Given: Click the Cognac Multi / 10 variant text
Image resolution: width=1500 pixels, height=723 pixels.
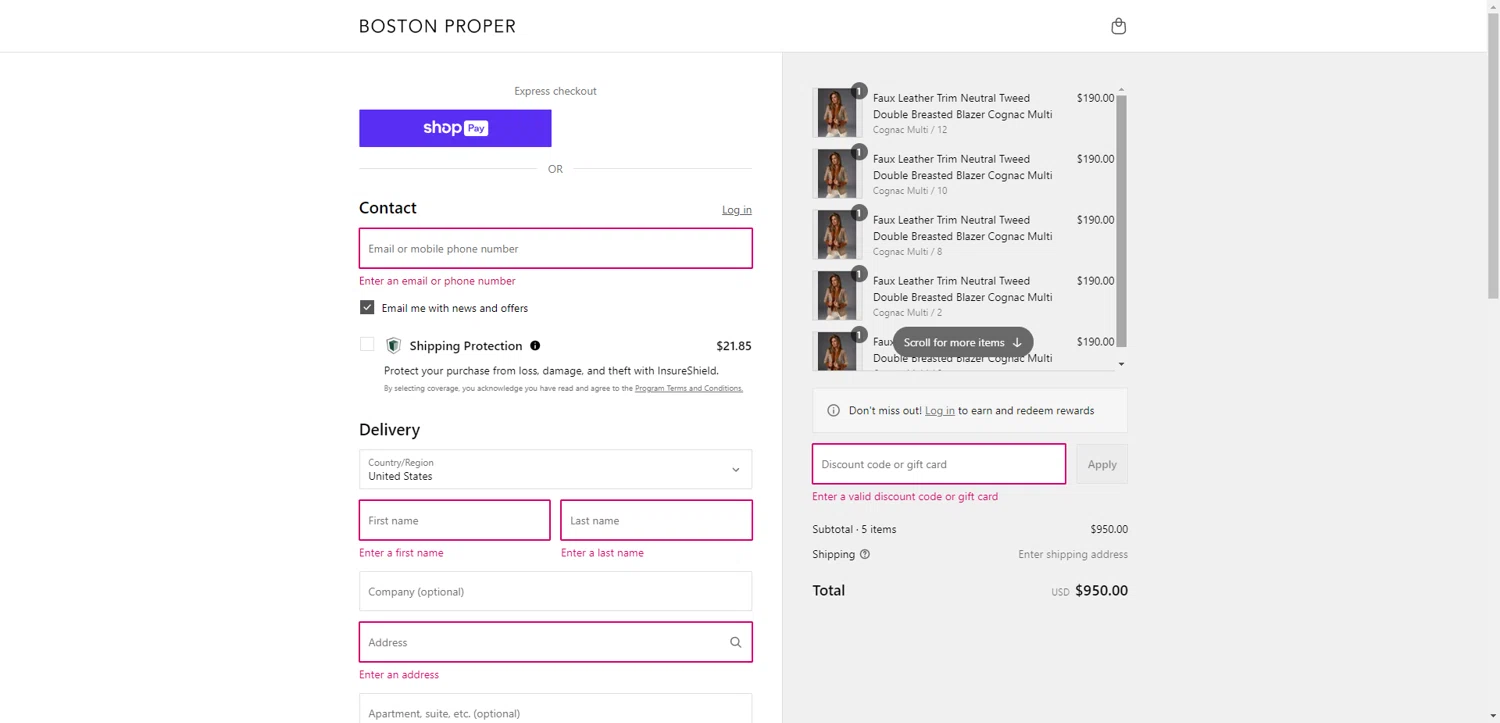Looking at the screenshot, I should tap(910, 191).
